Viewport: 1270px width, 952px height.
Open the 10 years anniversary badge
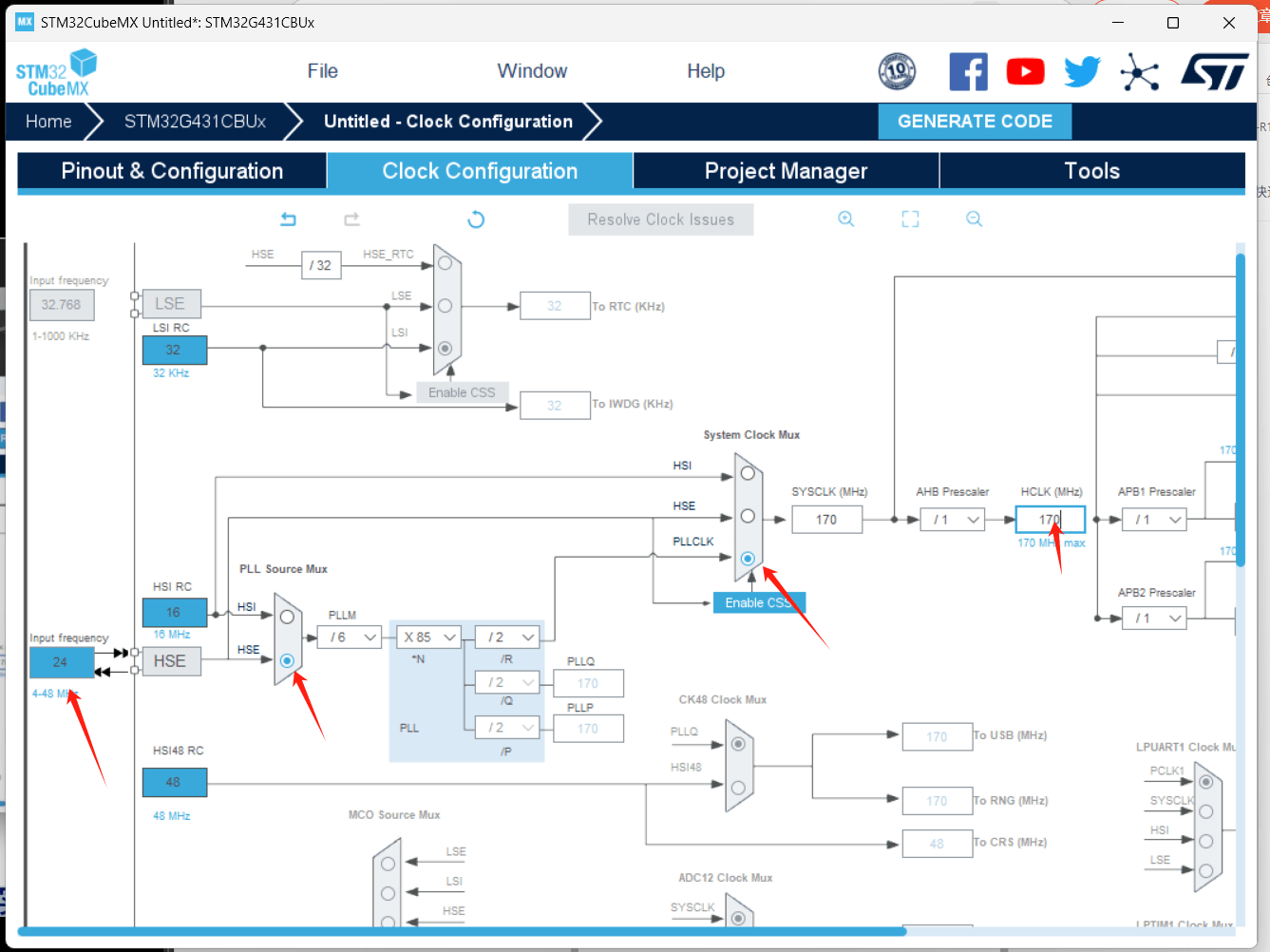897,71
